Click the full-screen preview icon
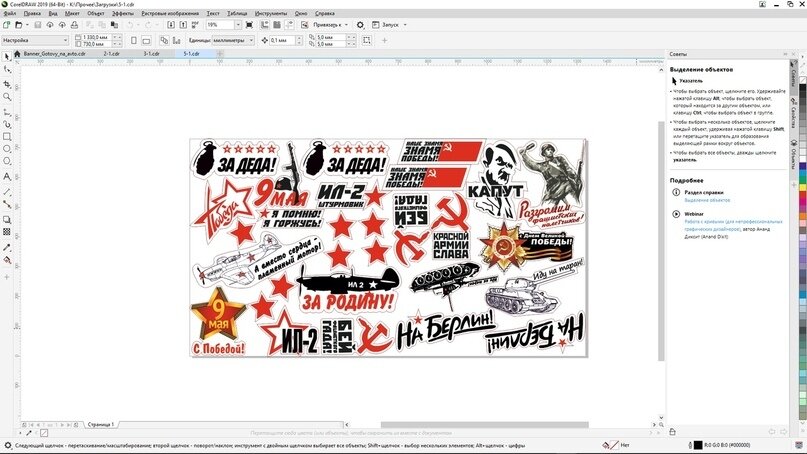The image size is (807, 454). tap(250, 25)
